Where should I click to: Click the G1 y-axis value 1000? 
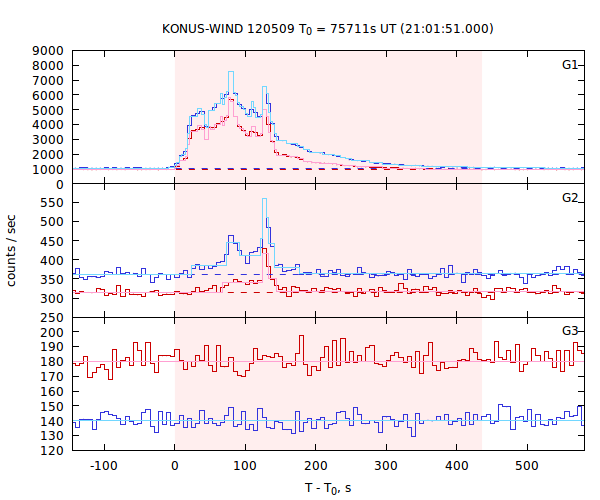[x=47, y=170]
